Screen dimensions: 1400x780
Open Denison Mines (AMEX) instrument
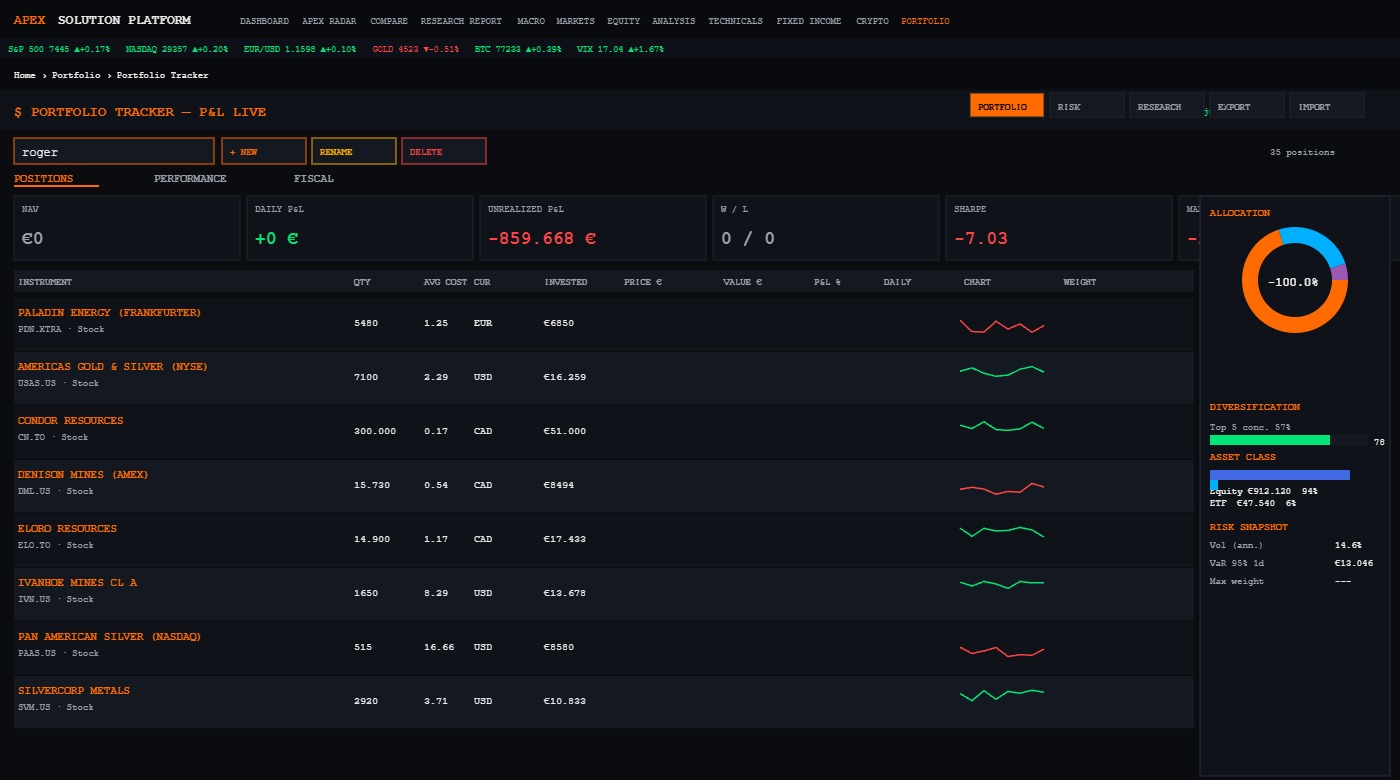click(x=83, y=475)
